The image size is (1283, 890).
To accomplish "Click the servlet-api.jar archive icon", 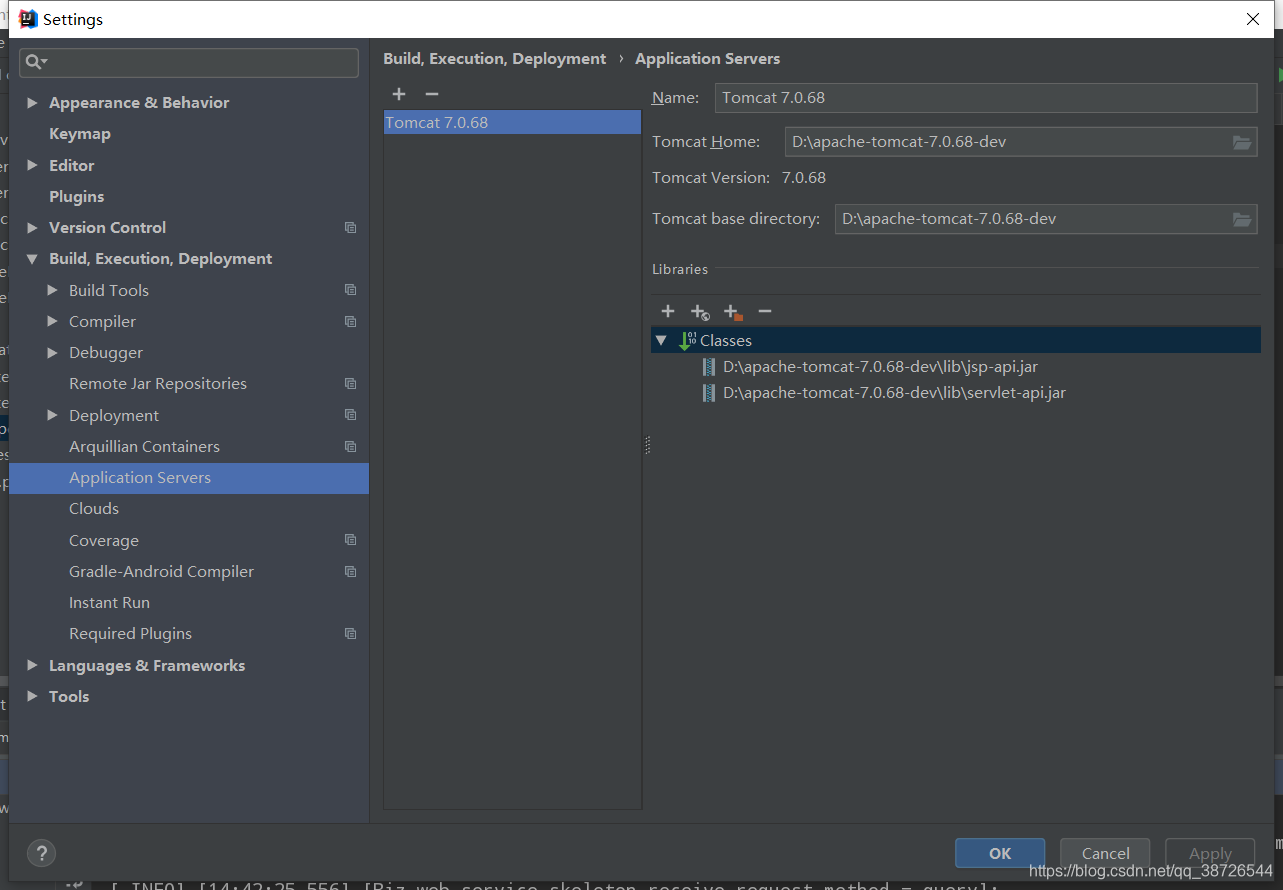I will [709, 393].
